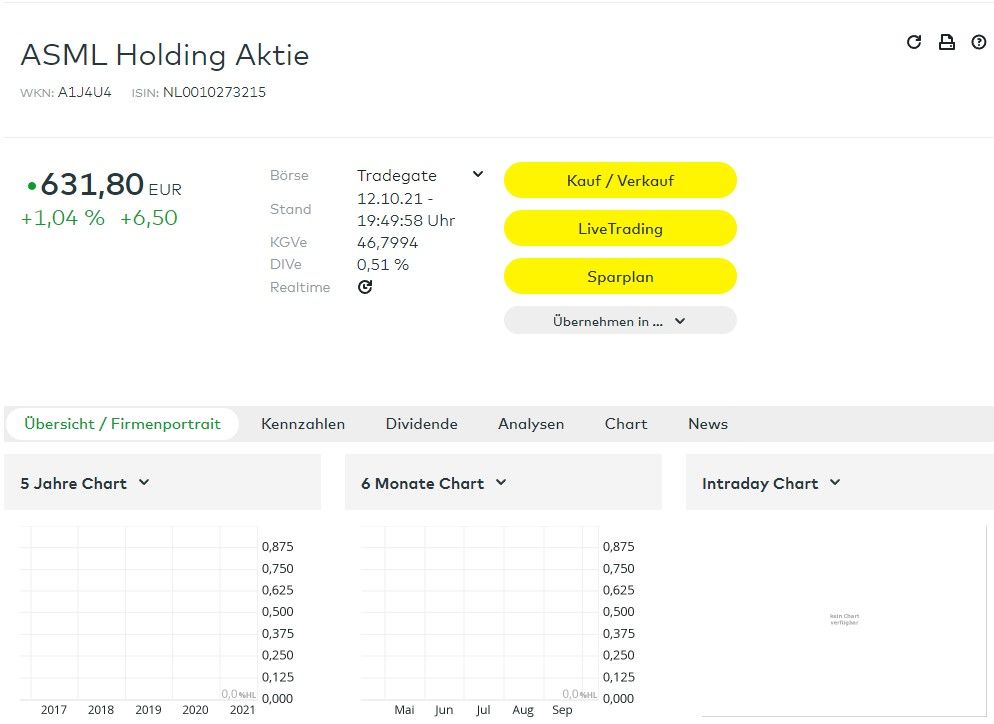994x724 pixels.
Task: Expand the Tradegate exchange dropdown
Action: pyautogui.click(x=477, y=175)
